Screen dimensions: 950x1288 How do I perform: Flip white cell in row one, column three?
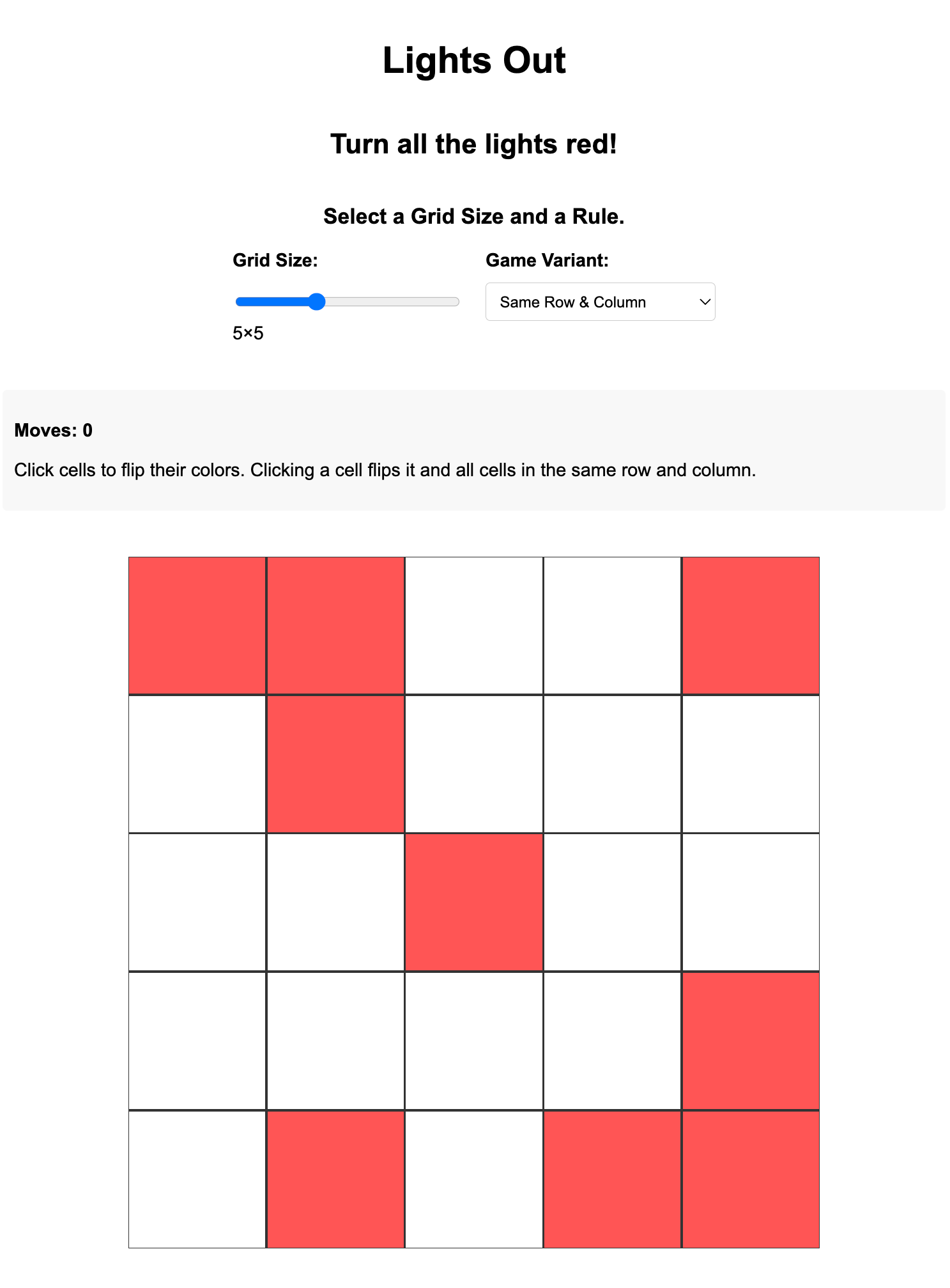tap(474, 625)
